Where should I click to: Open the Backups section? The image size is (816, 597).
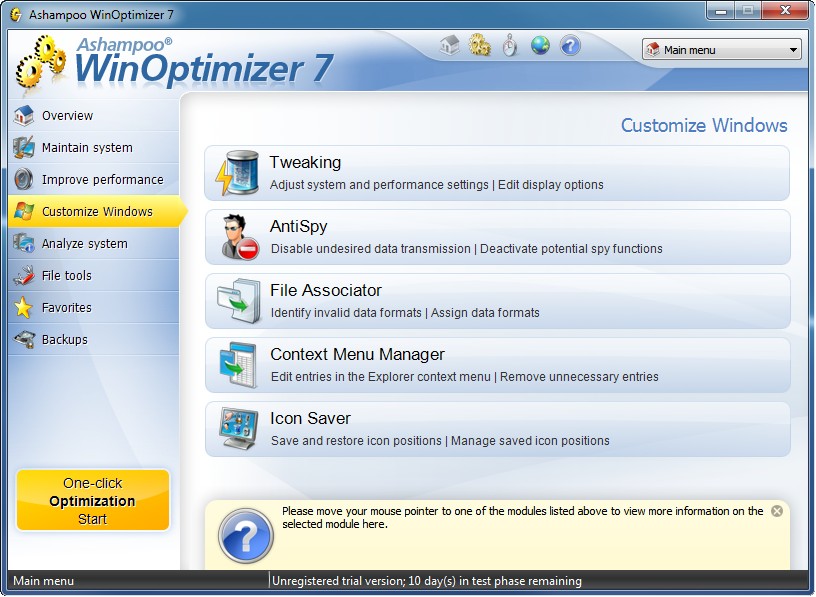[94, 339]
